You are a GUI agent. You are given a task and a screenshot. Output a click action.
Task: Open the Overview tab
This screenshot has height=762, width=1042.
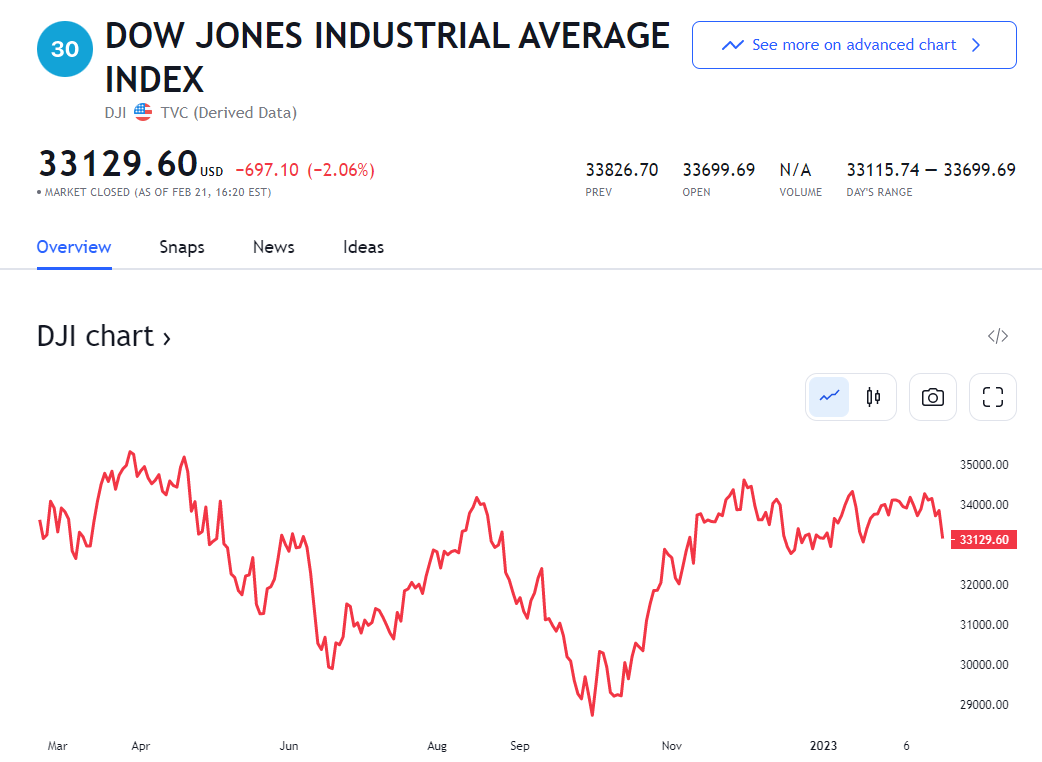(74, 247)
